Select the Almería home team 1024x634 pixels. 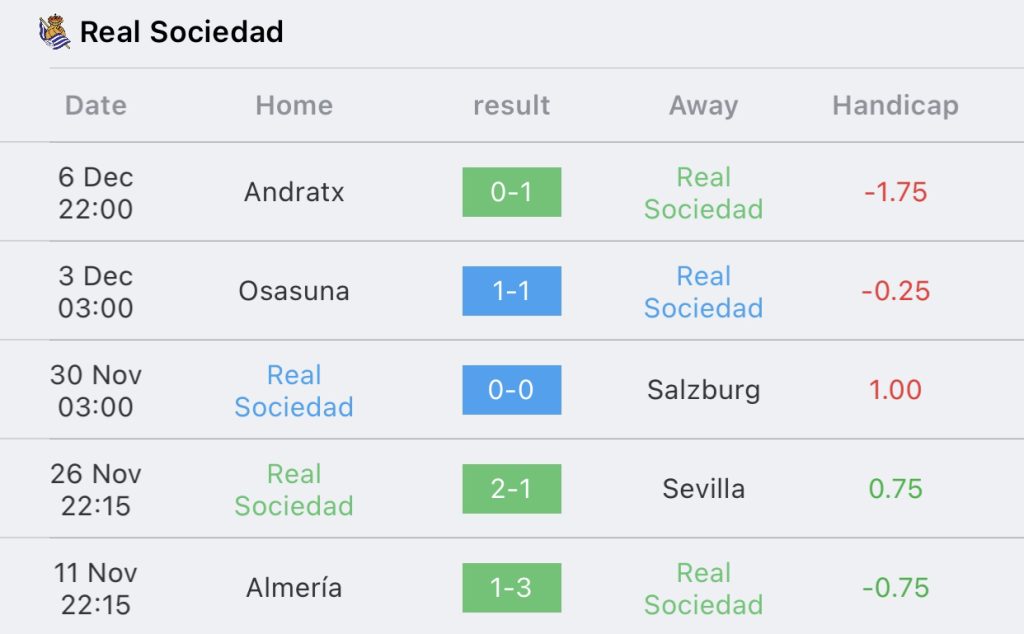click(x=294, y=588)
